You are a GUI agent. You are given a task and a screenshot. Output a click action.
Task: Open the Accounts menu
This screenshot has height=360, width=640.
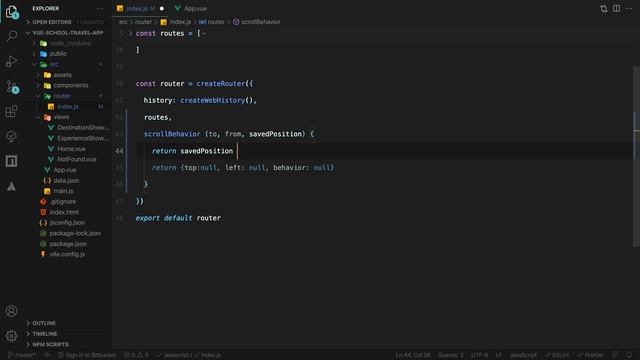[x=11, y=311]
